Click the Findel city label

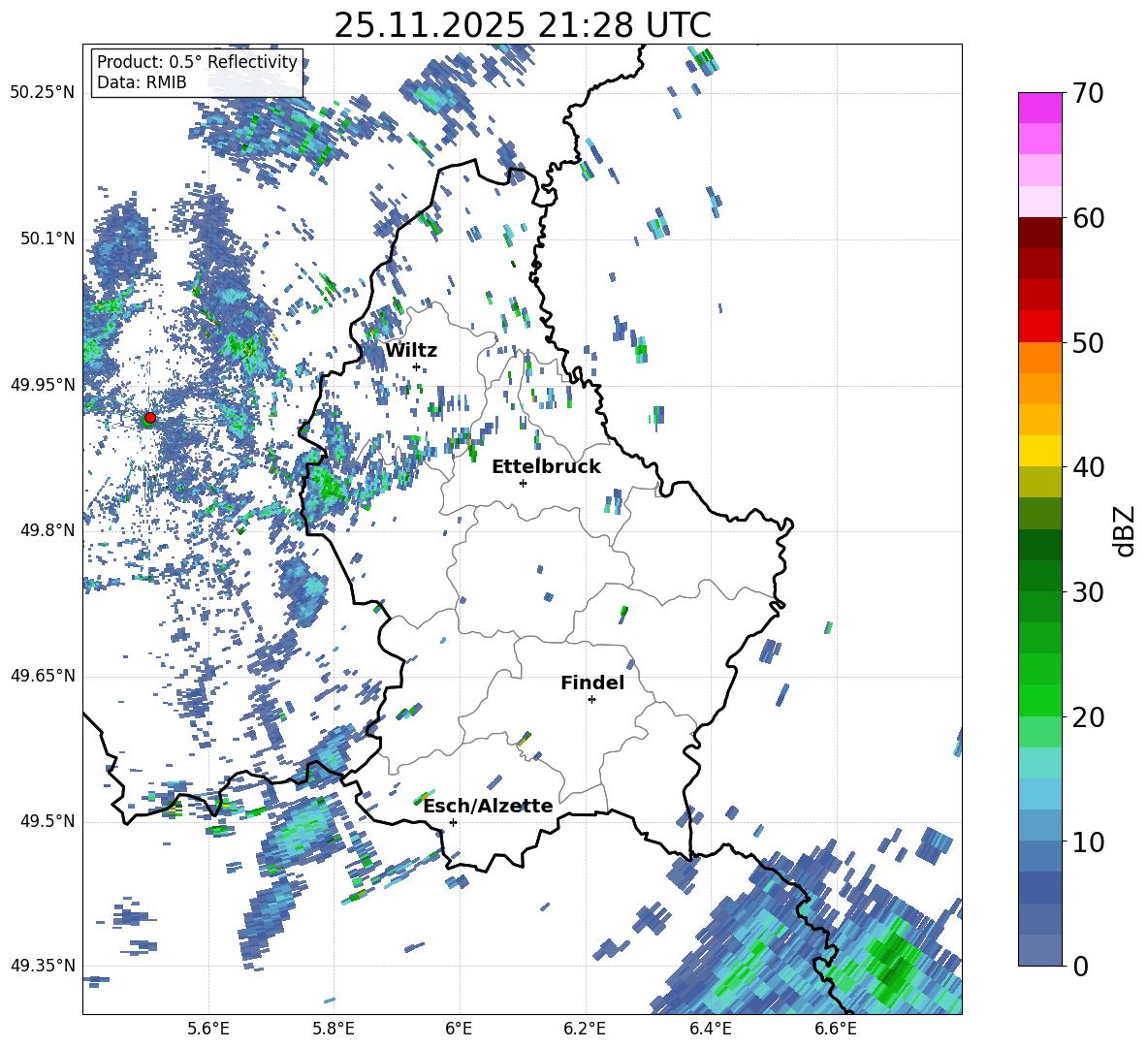click(x=592, y=683)
